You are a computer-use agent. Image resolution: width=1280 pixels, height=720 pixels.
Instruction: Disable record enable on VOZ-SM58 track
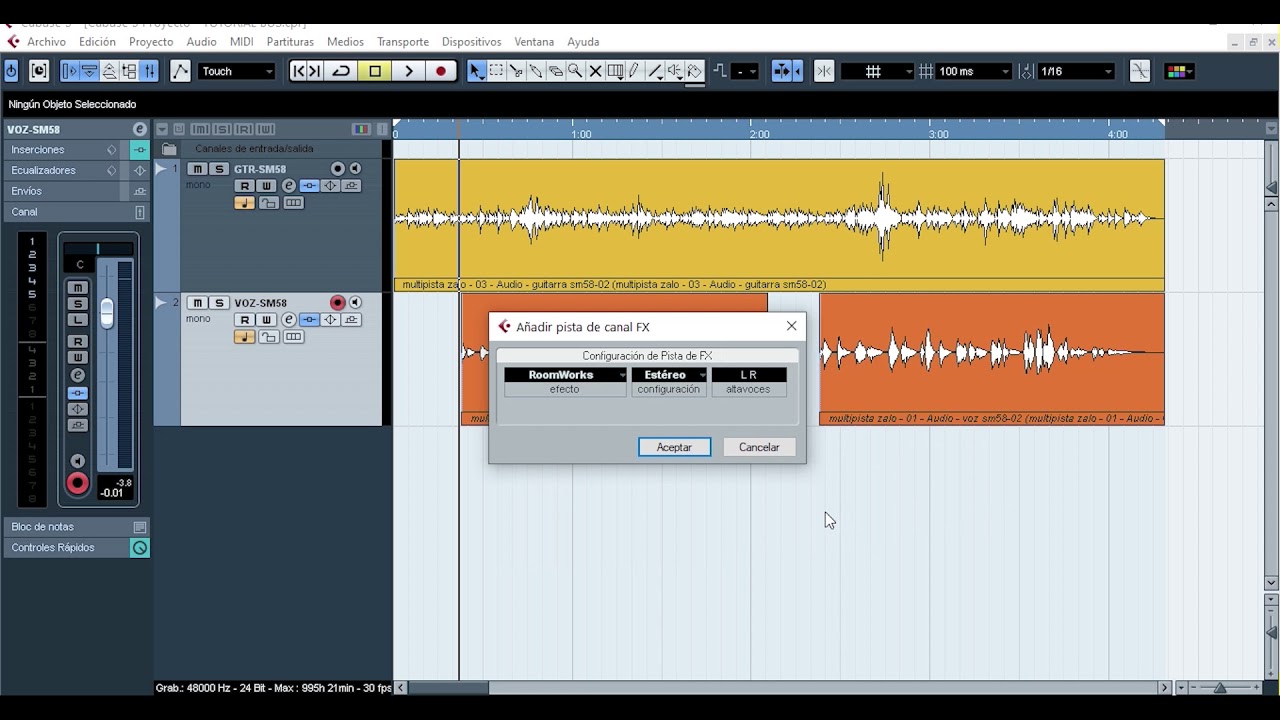337,303
